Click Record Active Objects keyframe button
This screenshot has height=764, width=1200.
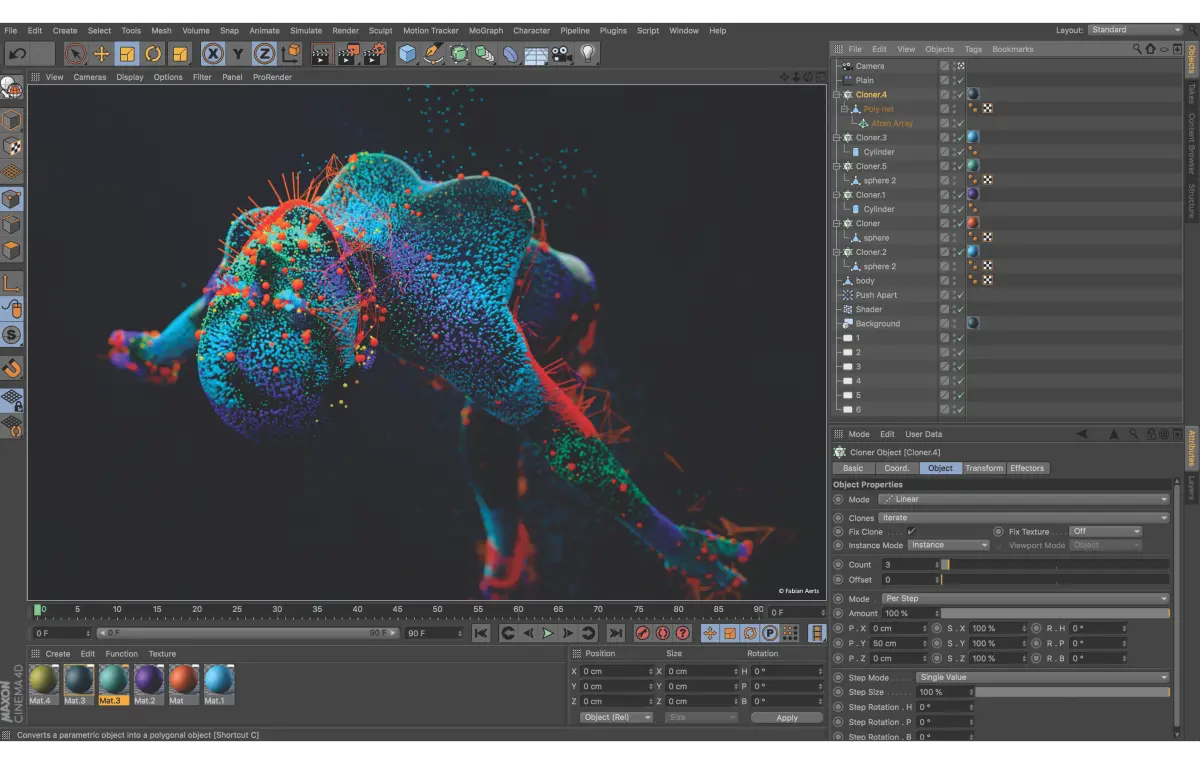[x=643, y=633]
